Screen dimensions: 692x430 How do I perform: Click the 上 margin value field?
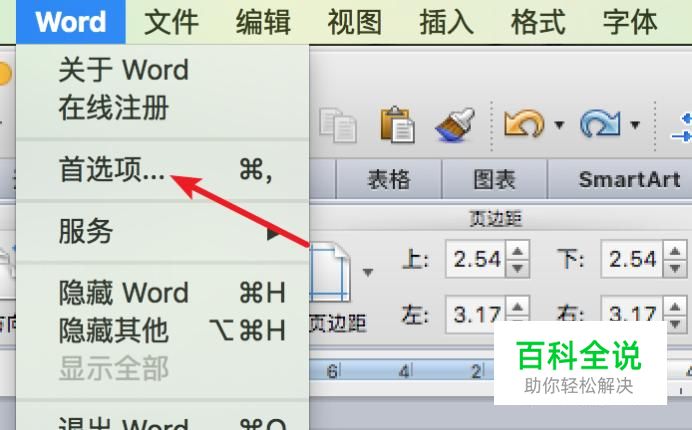(476, 259)
